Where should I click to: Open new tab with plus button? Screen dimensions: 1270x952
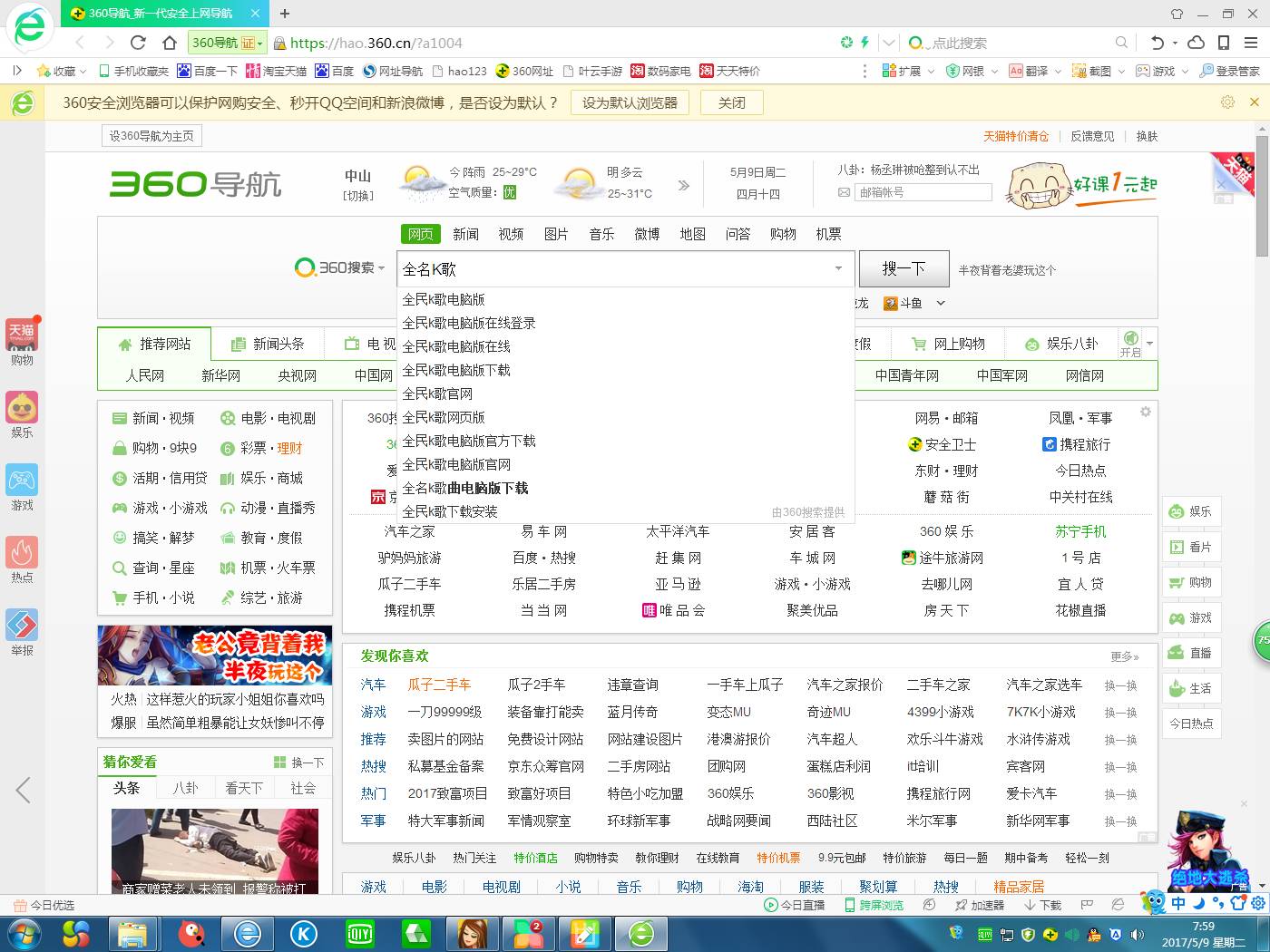(285, 14)
